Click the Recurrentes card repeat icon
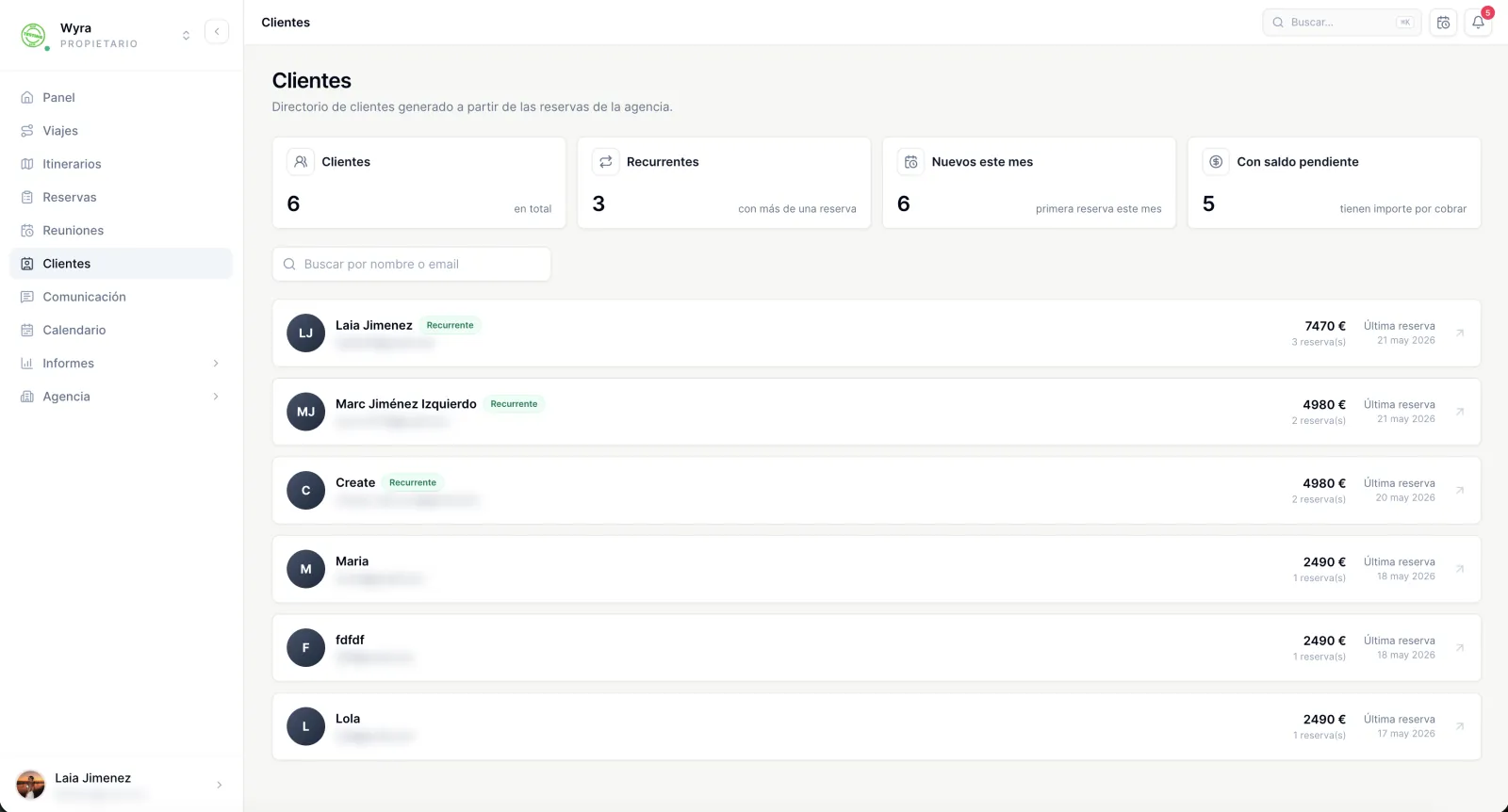 pyautogui.click(x=606, y=162)
